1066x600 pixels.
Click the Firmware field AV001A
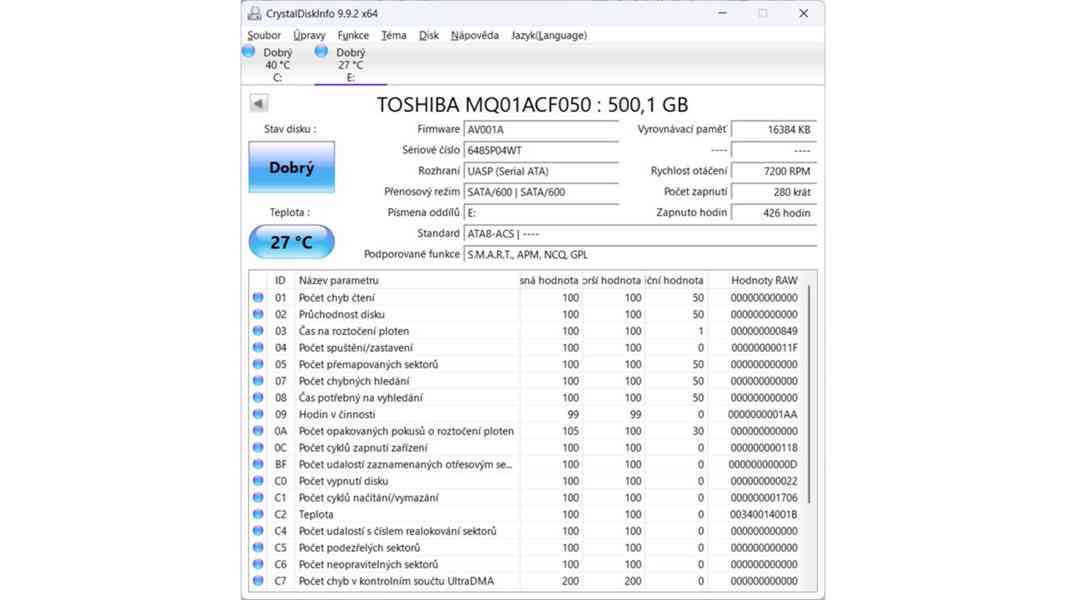coord(541,129)
